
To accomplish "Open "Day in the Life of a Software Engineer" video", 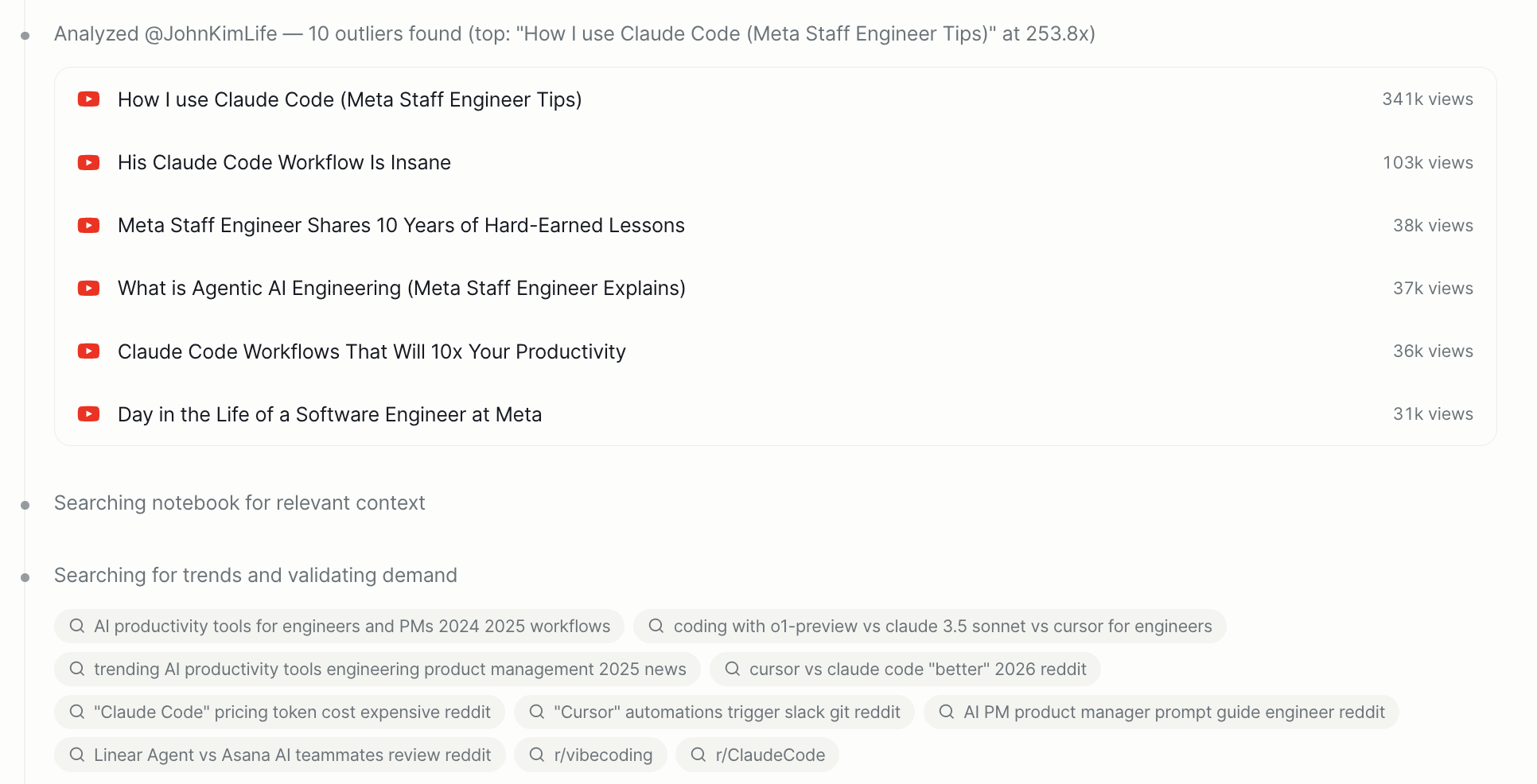I will 329,414.
